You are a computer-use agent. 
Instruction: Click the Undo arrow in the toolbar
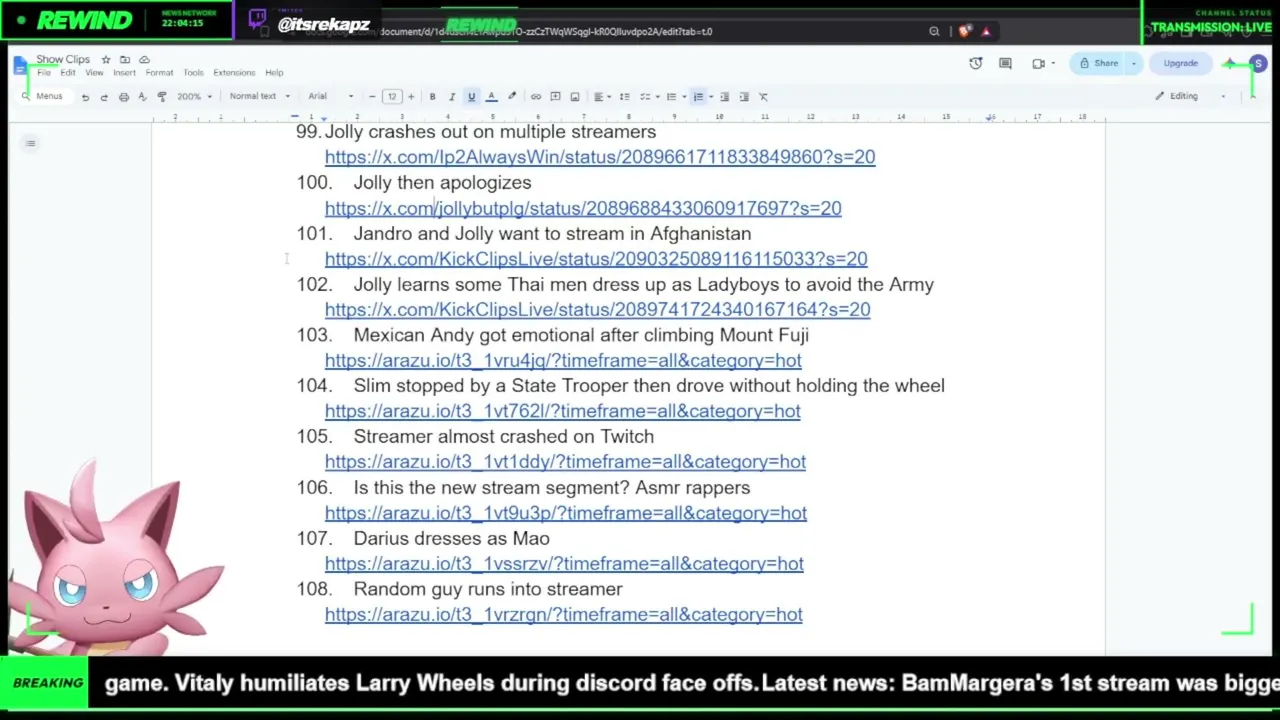85,97
